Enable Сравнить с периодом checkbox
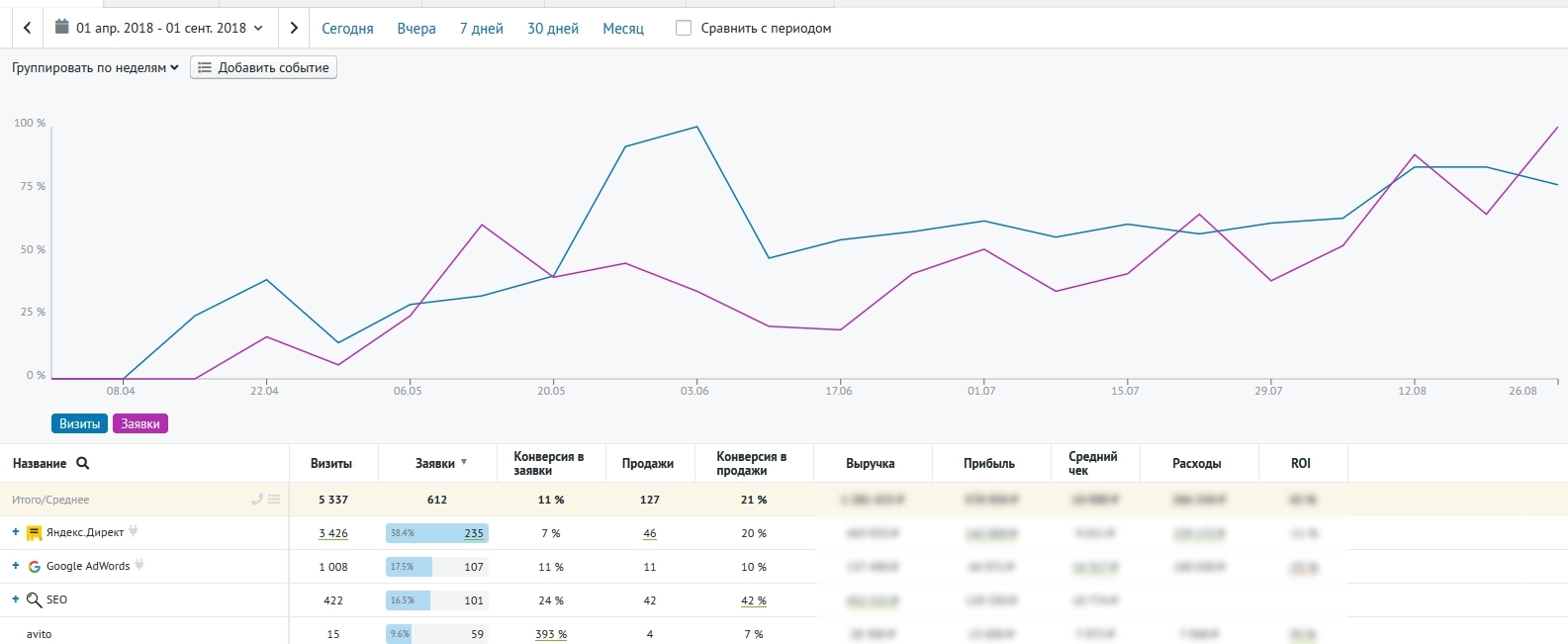 coord(684,28)
